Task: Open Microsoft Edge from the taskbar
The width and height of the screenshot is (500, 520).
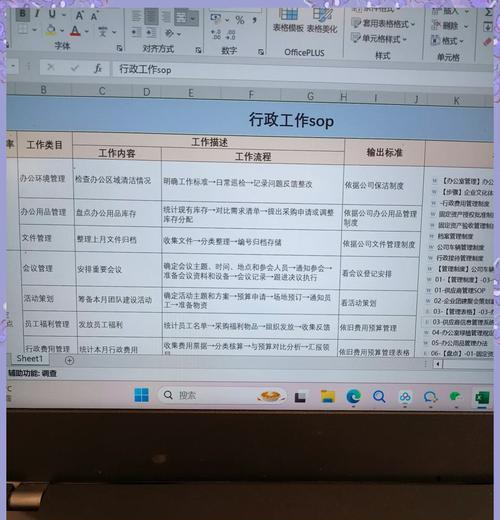Action: coord(353,396)
